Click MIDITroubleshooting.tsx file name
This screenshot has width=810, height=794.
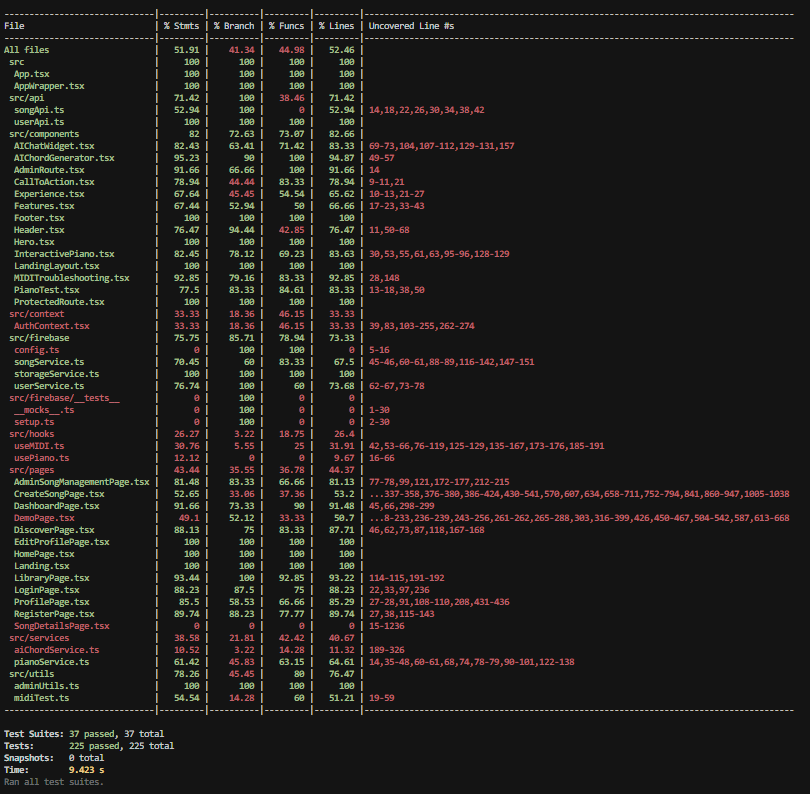(x=72, y=278)
